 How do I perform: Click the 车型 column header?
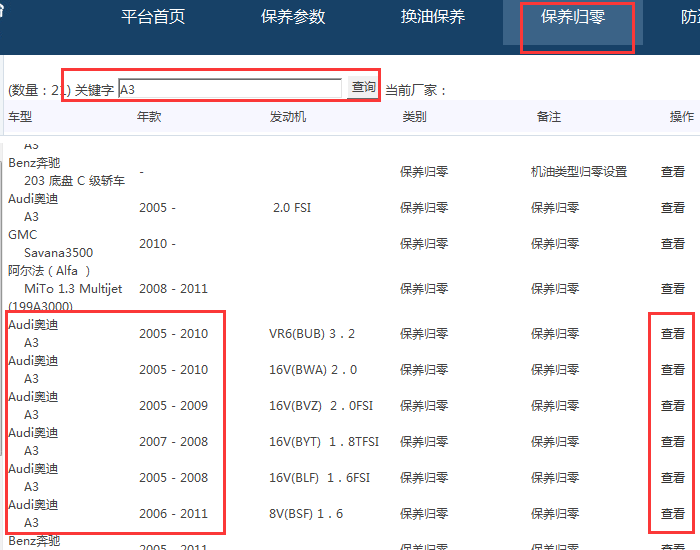[x=20, y=117]
